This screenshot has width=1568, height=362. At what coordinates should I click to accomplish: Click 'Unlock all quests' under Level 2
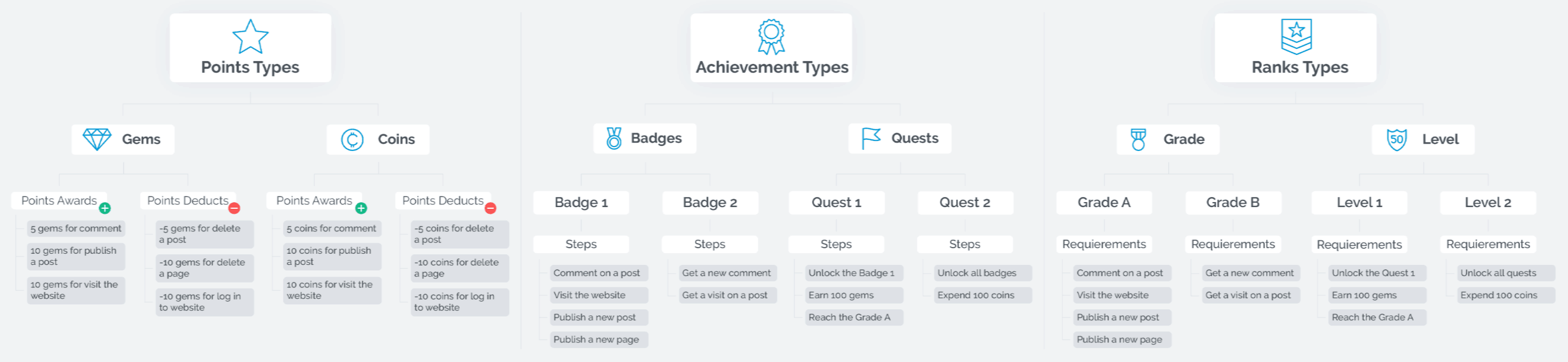tap(1498, 273)
